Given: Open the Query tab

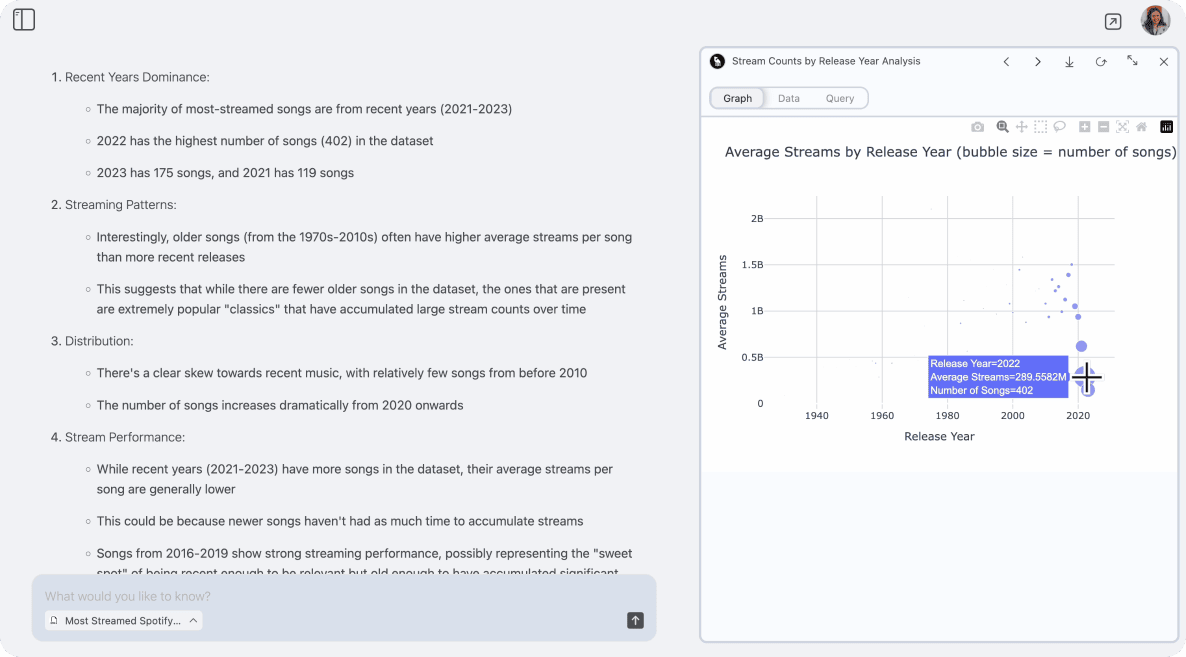Looking at the screenshot, I should pyautogui.click(x=840, y=98).
